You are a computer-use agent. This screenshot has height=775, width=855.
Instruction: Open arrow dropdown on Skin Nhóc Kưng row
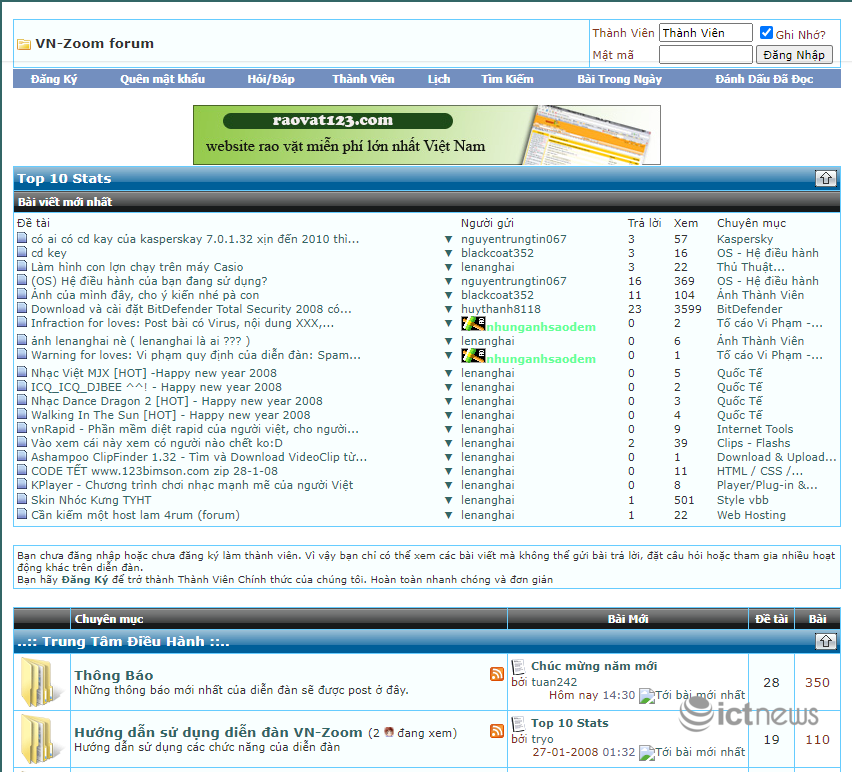click(x=448, y=501)
